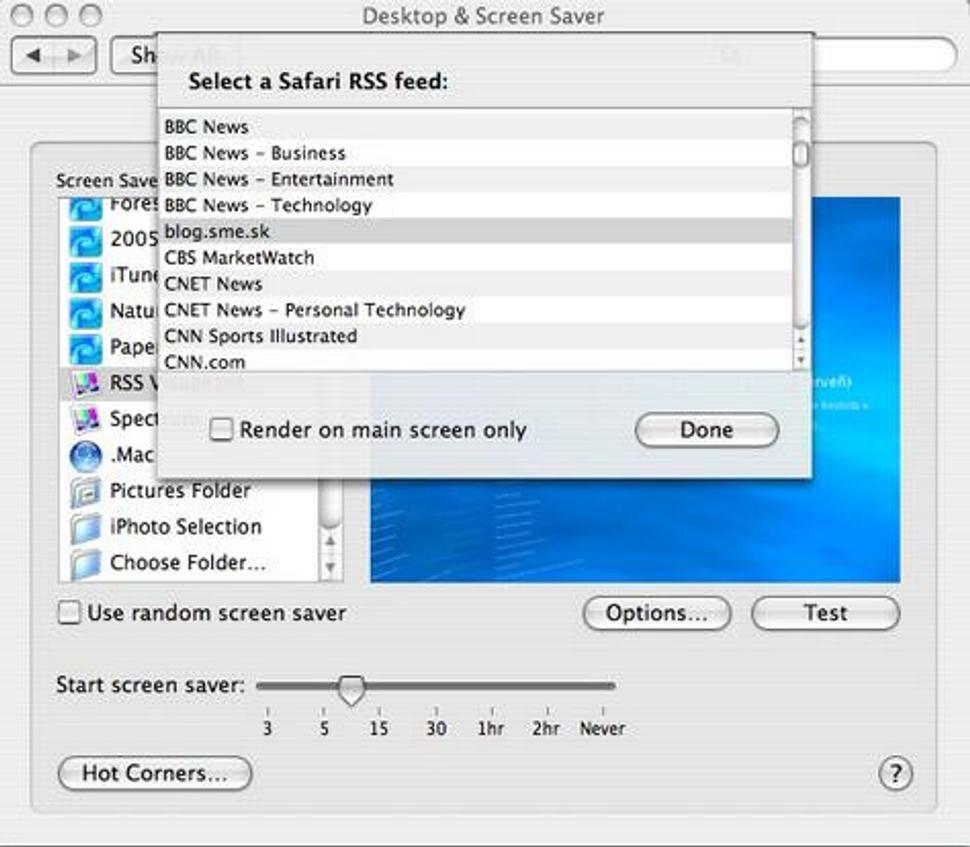
Task: Select the CNN Sports Illustrated feed
Action: 476,336
